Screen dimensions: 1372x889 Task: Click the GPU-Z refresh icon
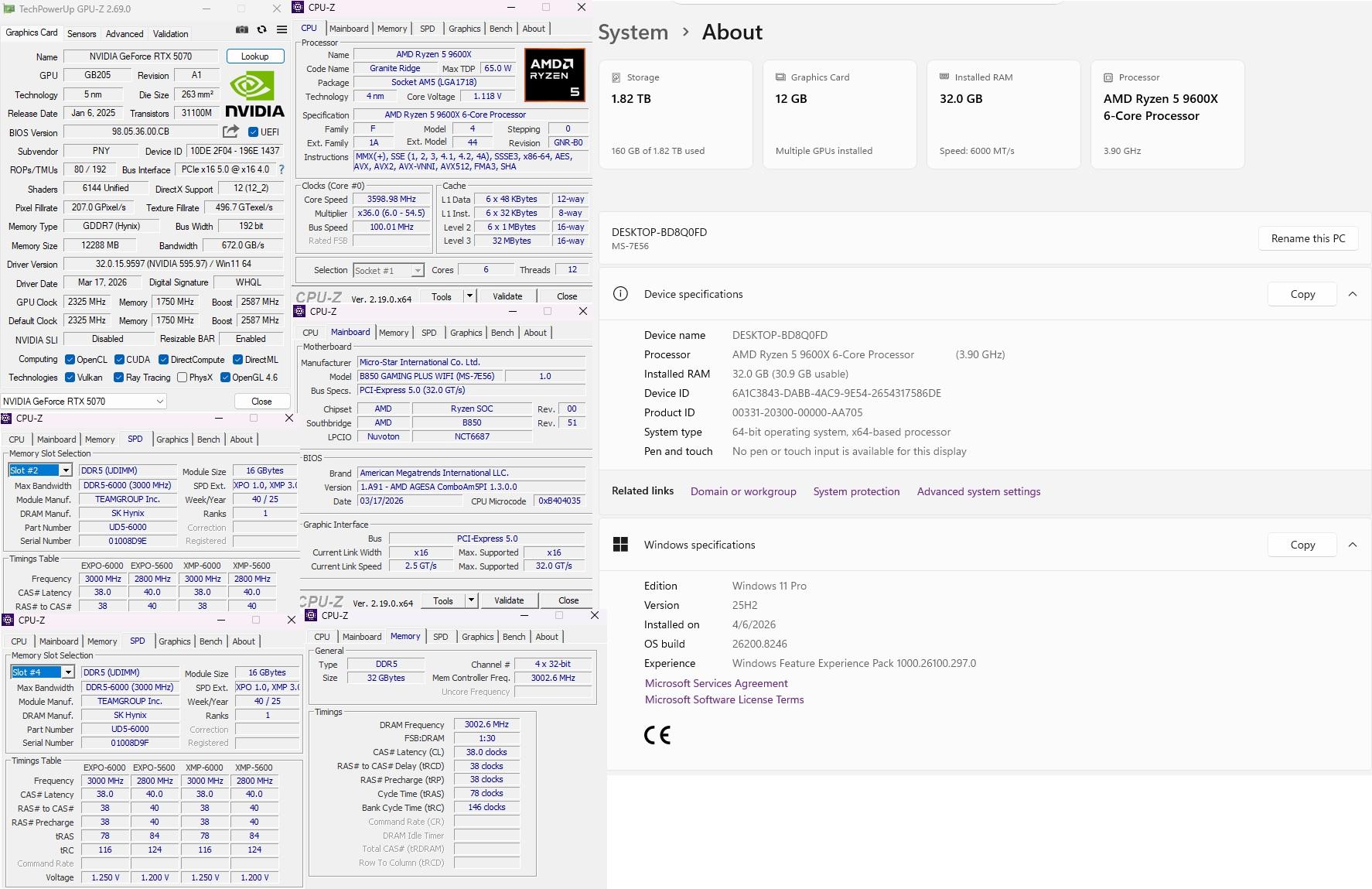pos(262,29)
